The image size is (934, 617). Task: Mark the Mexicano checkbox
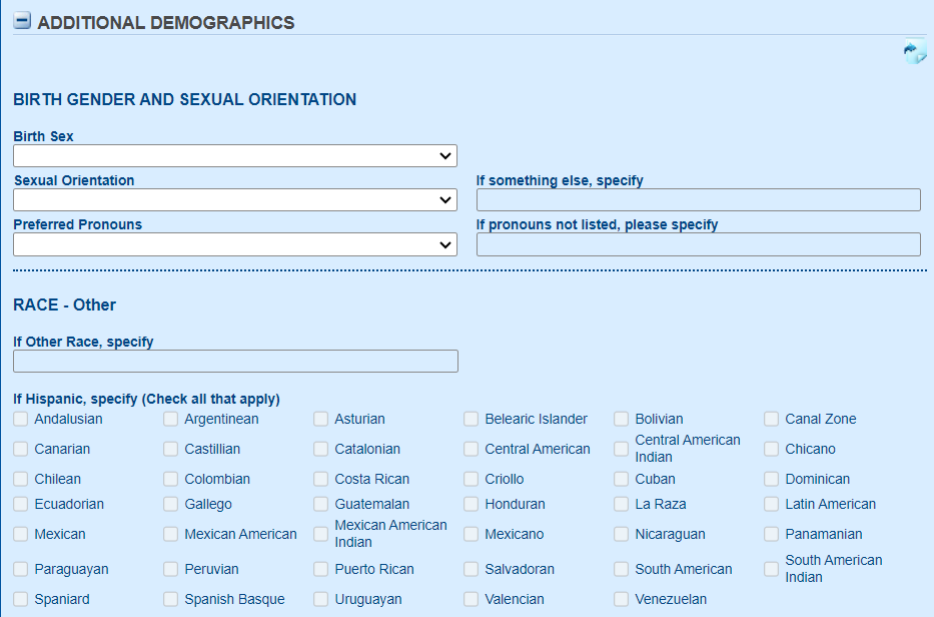(471, 534)
